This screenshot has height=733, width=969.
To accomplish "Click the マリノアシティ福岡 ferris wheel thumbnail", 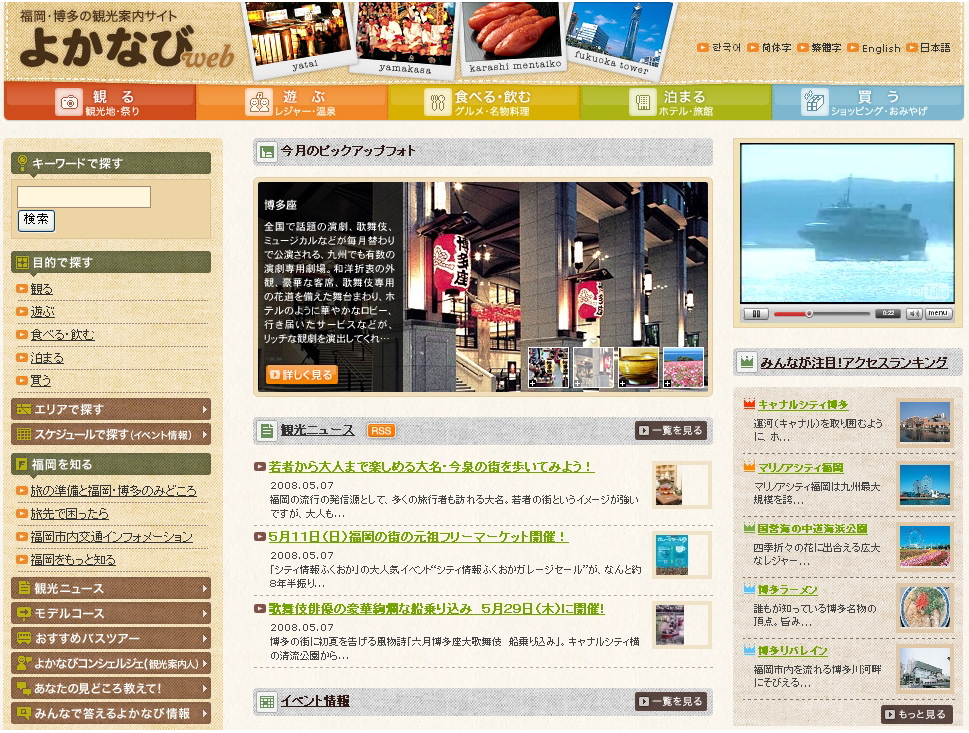I will click(925, 485).
